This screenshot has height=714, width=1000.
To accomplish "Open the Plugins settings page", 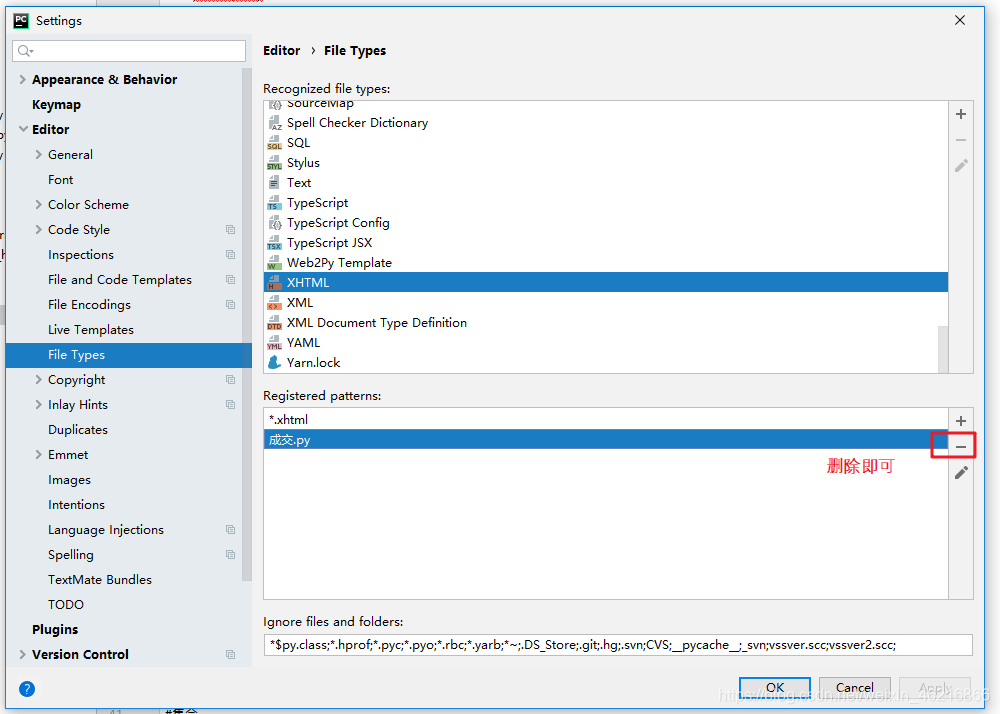I will tap(55, 630).
